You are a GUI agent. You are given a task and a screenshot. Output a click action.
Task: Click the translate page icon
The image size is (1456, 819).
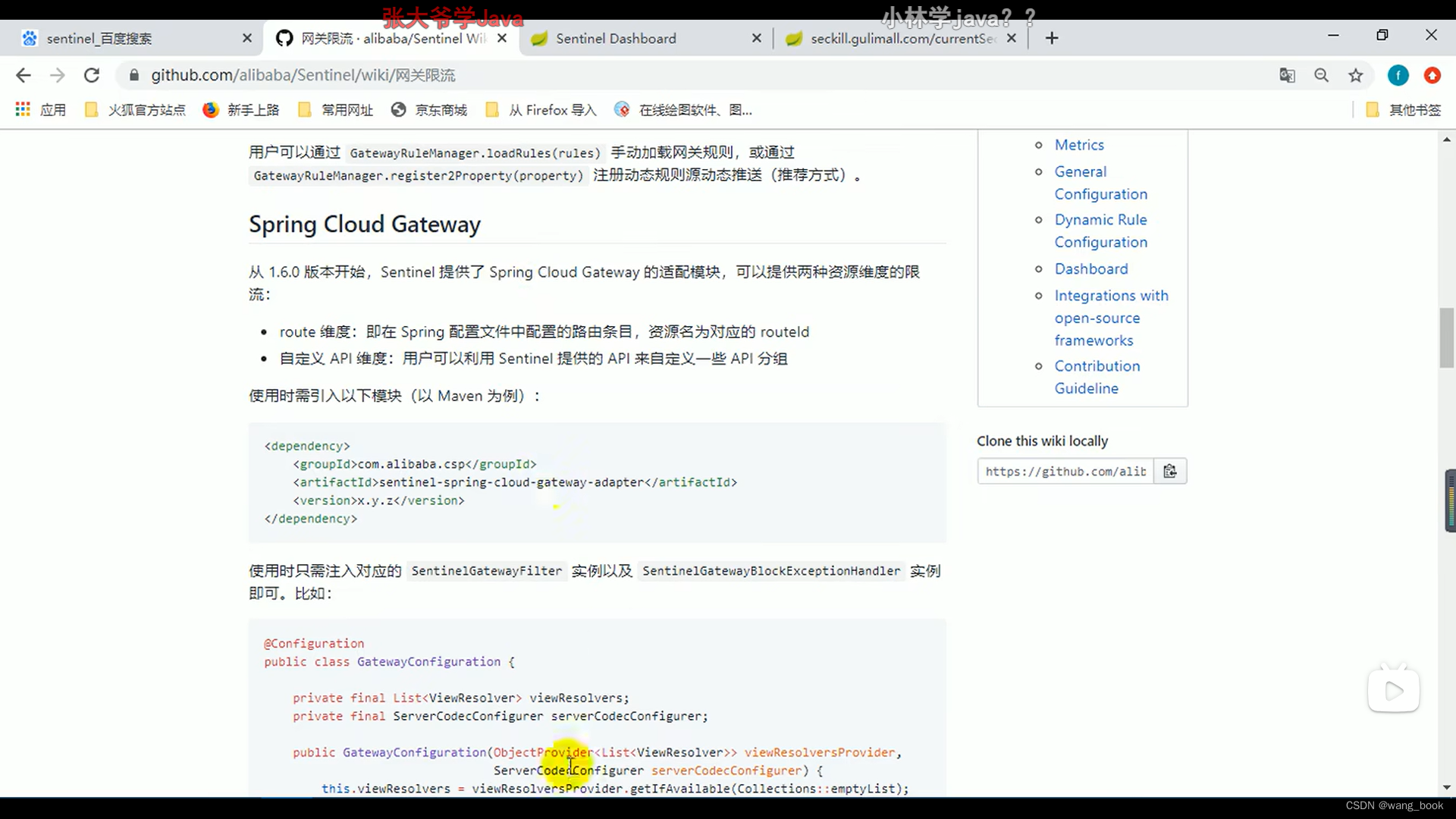pyautogui.click(x=1287, y=75)
